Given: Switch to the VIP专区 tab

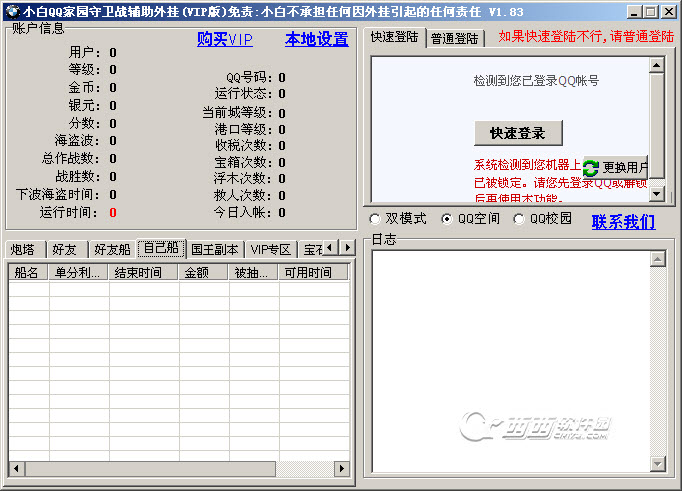Looking at the screenshot, I should 271,249.
